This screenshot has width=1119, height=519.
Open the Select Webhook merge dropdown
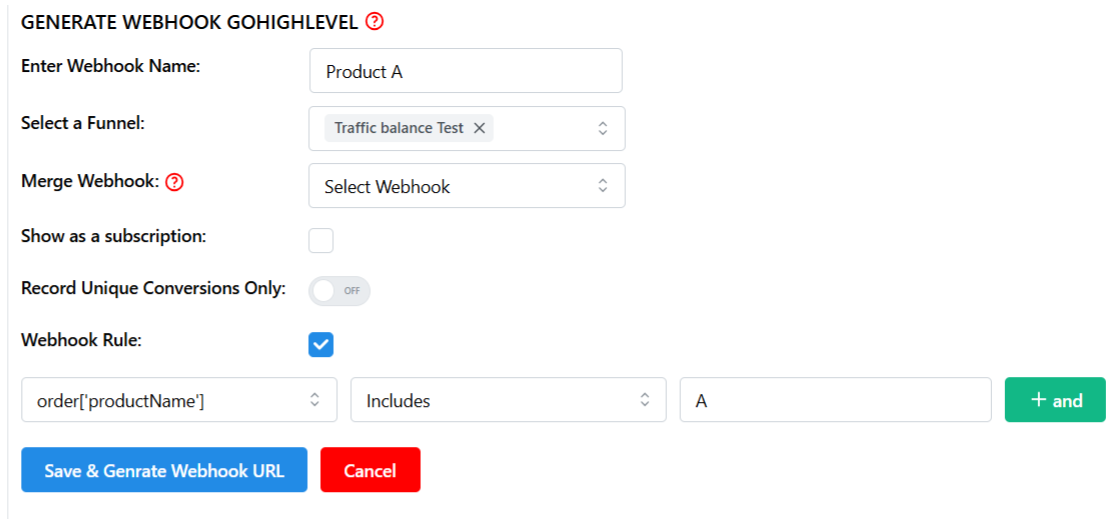[467, 186]
